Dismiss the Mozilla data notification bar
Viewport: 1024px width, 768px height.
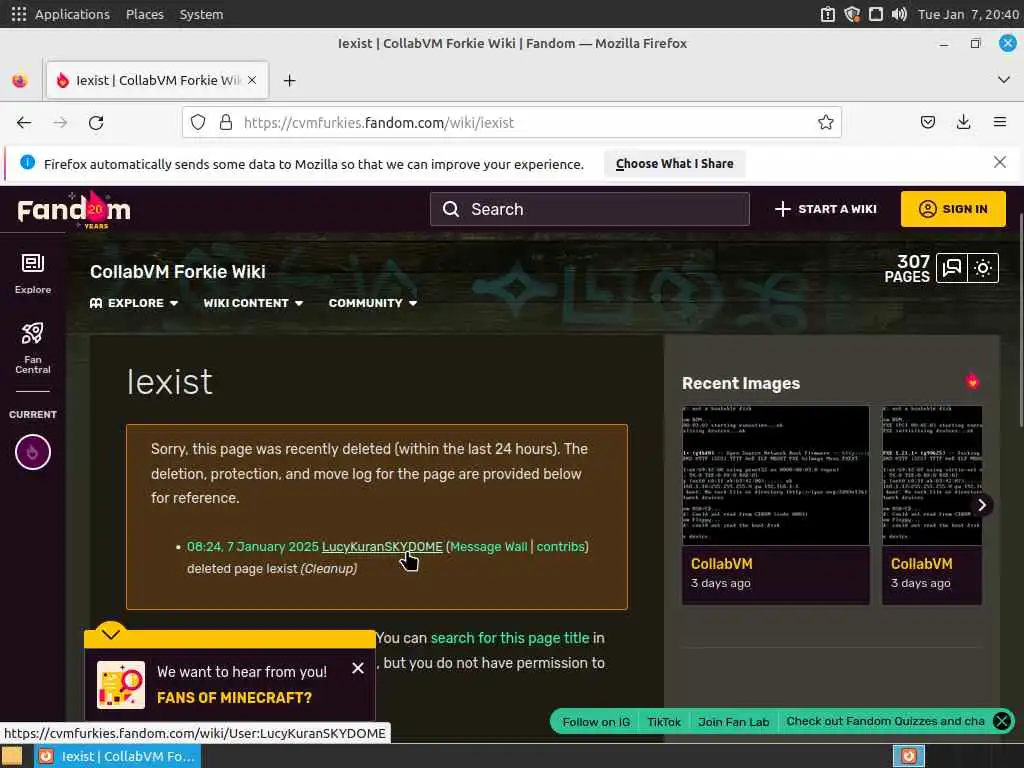[999, 162]
